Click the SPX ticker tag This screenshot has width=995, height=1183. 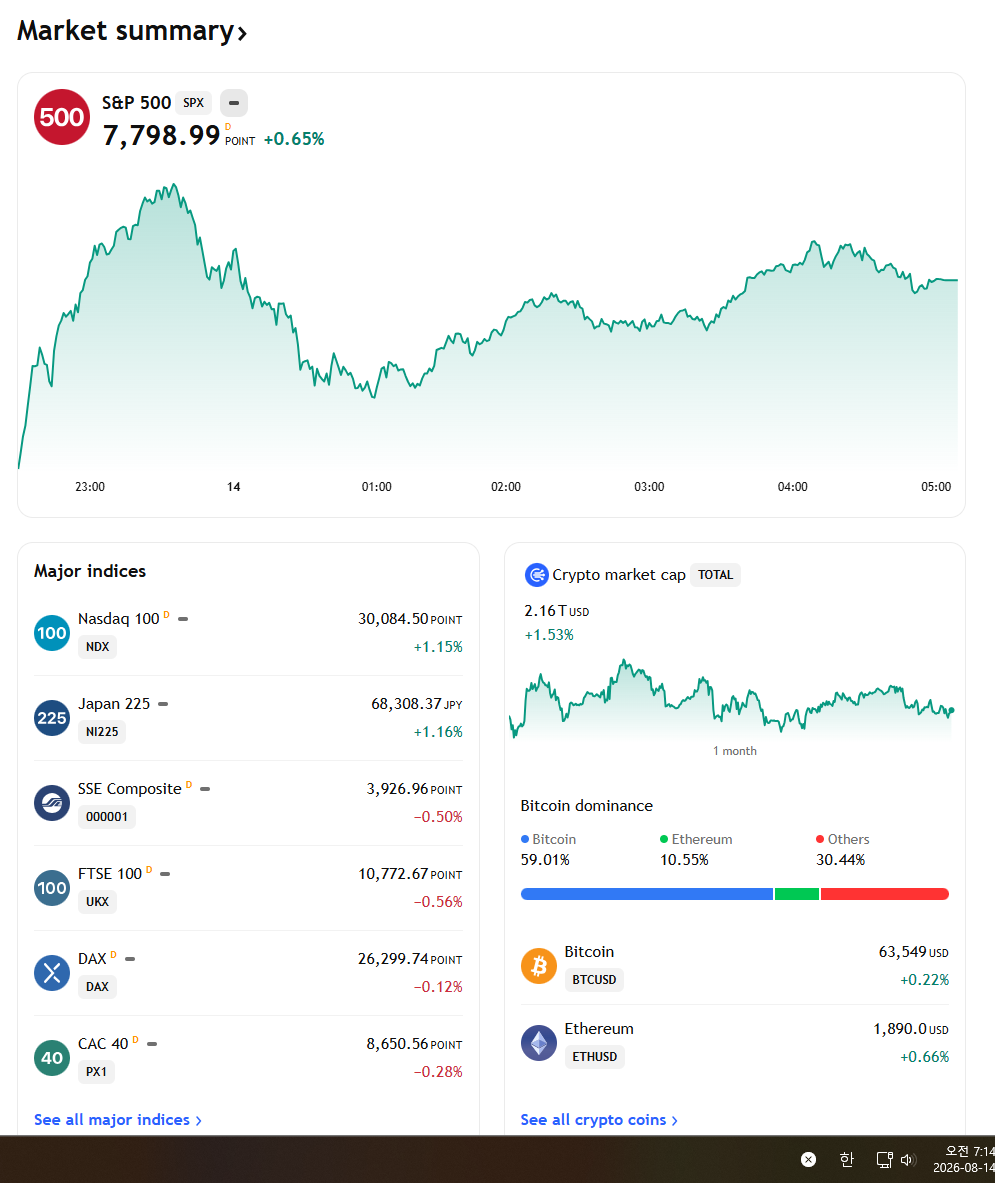(x=194, y=103)
